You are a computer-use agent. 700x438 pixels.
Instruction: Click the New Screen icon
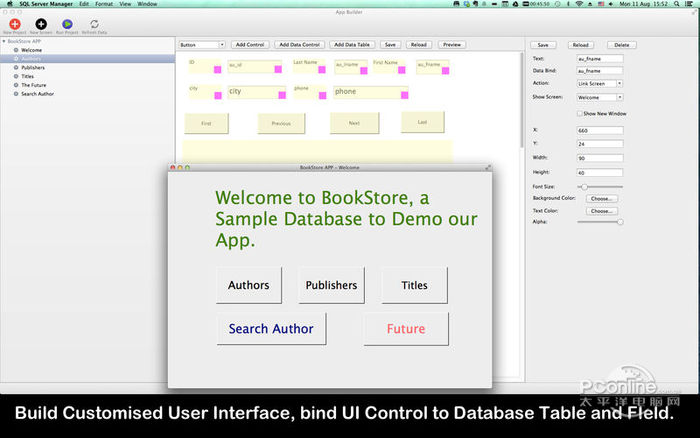click(x=41, y=23)
